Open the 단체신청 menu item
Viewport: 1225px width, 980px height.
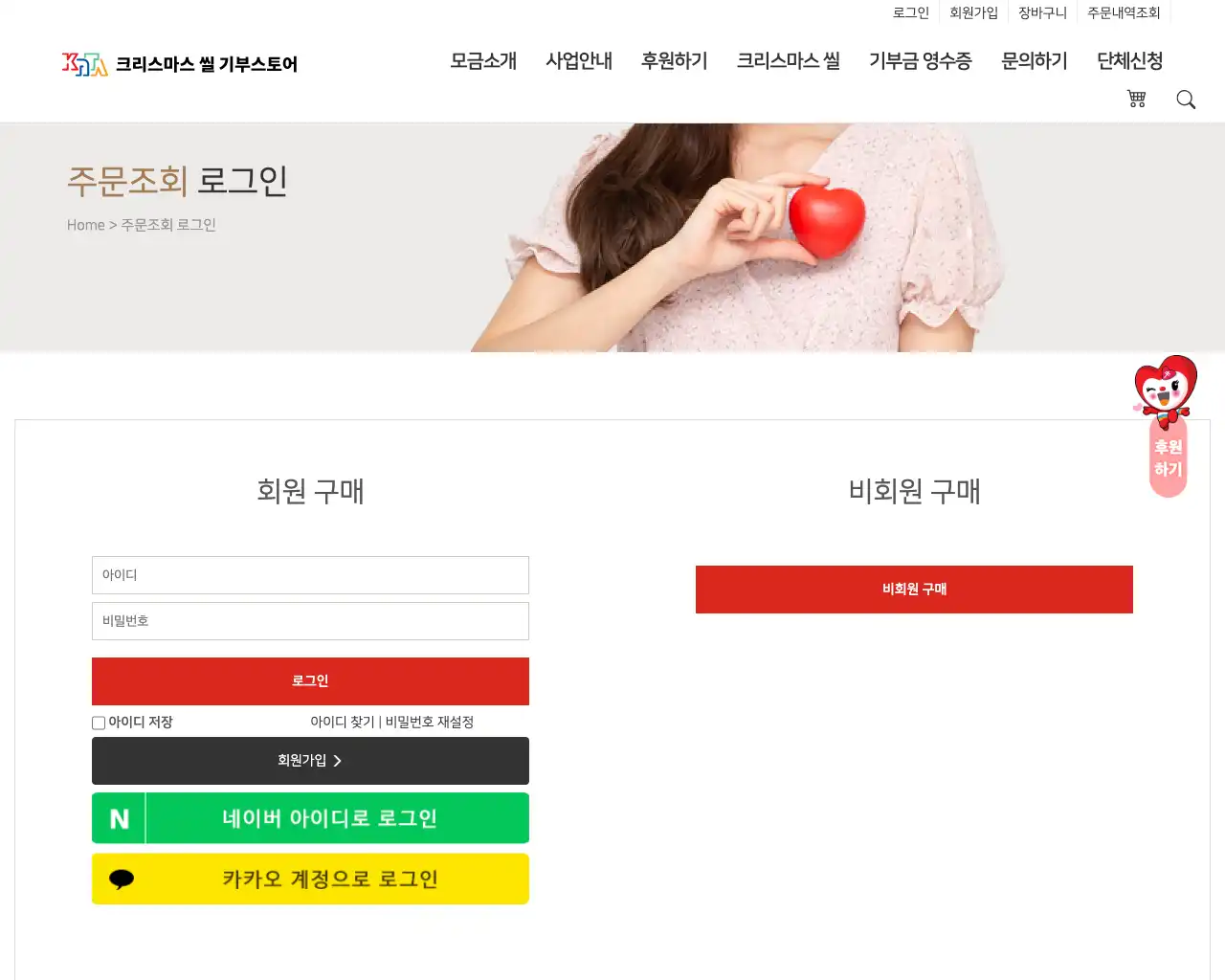coord(1130,60)
